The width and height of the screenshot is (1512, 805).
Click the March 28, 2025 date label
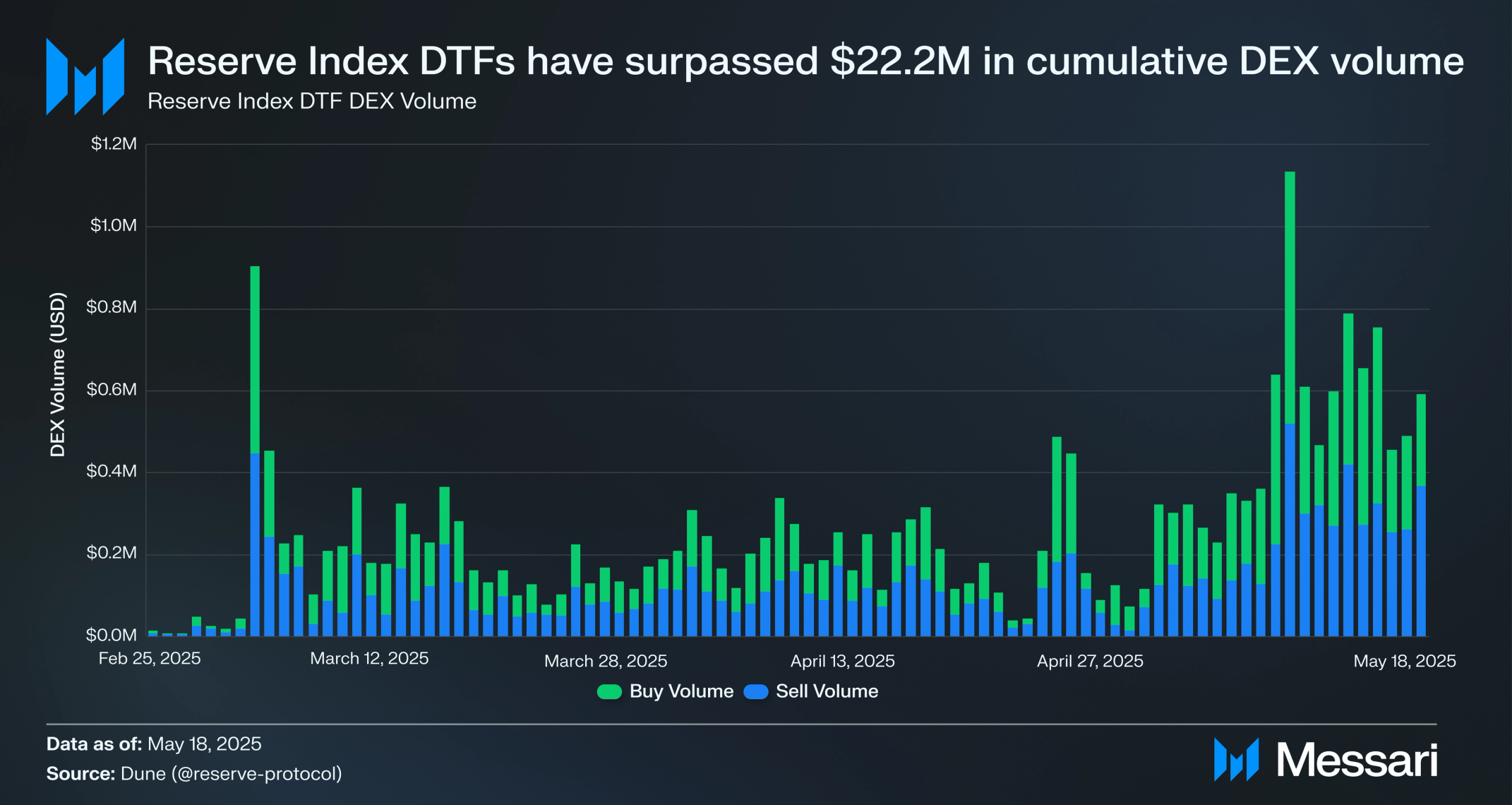tap(606, 662)
